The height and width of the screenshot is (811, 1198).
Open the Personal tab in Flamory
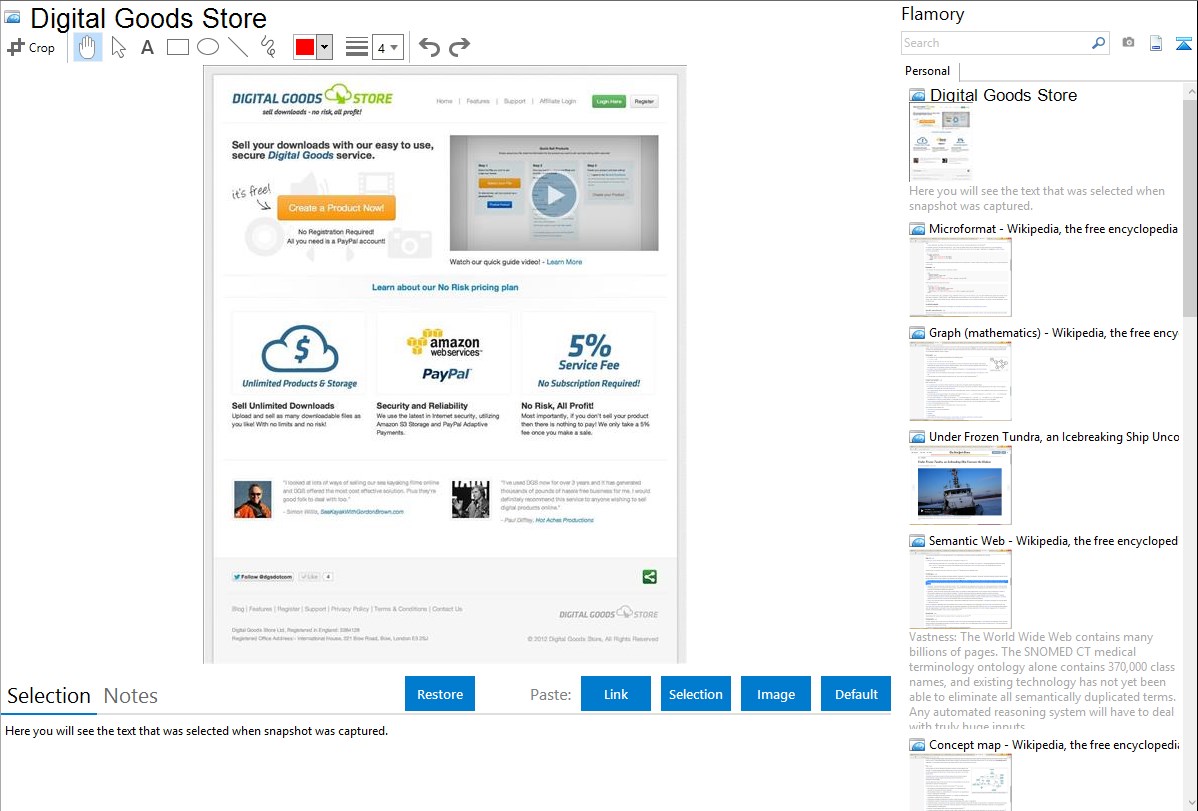pyautogui.click(x=927, y=71)
